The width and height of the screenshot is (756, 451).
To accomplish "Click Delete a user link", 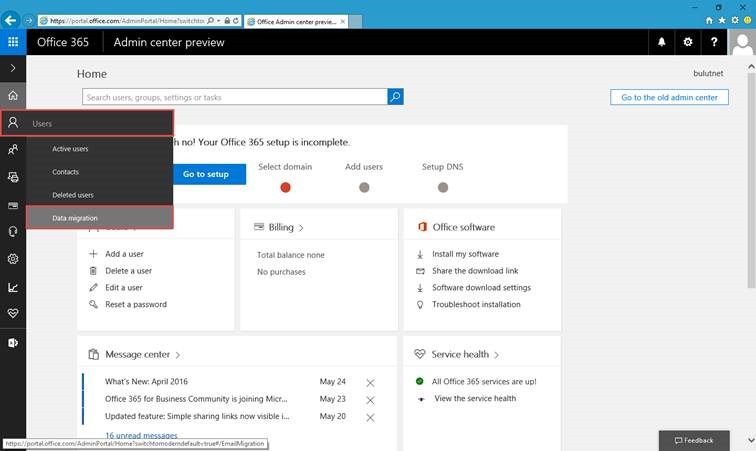I will coord(128,271).
